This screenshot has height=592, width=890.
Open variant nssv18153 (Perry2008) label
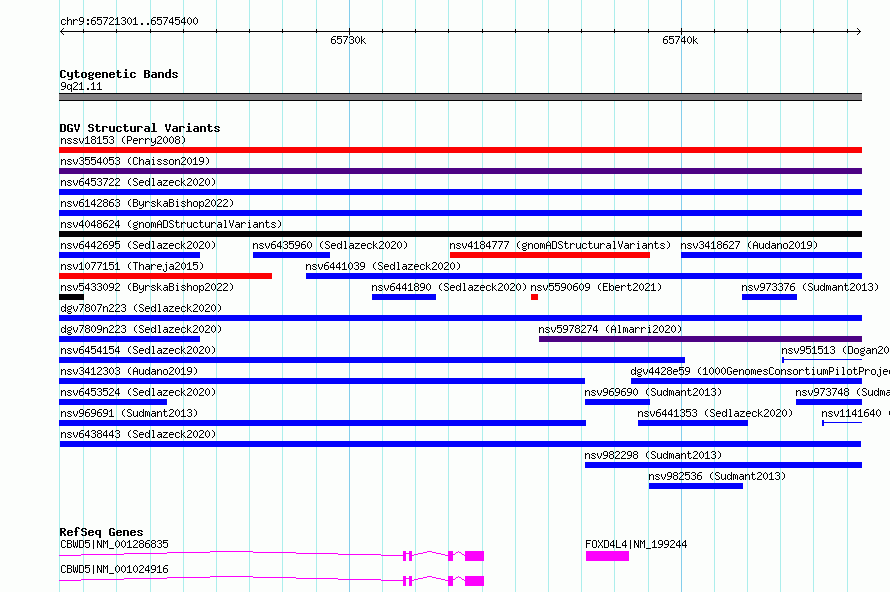[123, 140]
